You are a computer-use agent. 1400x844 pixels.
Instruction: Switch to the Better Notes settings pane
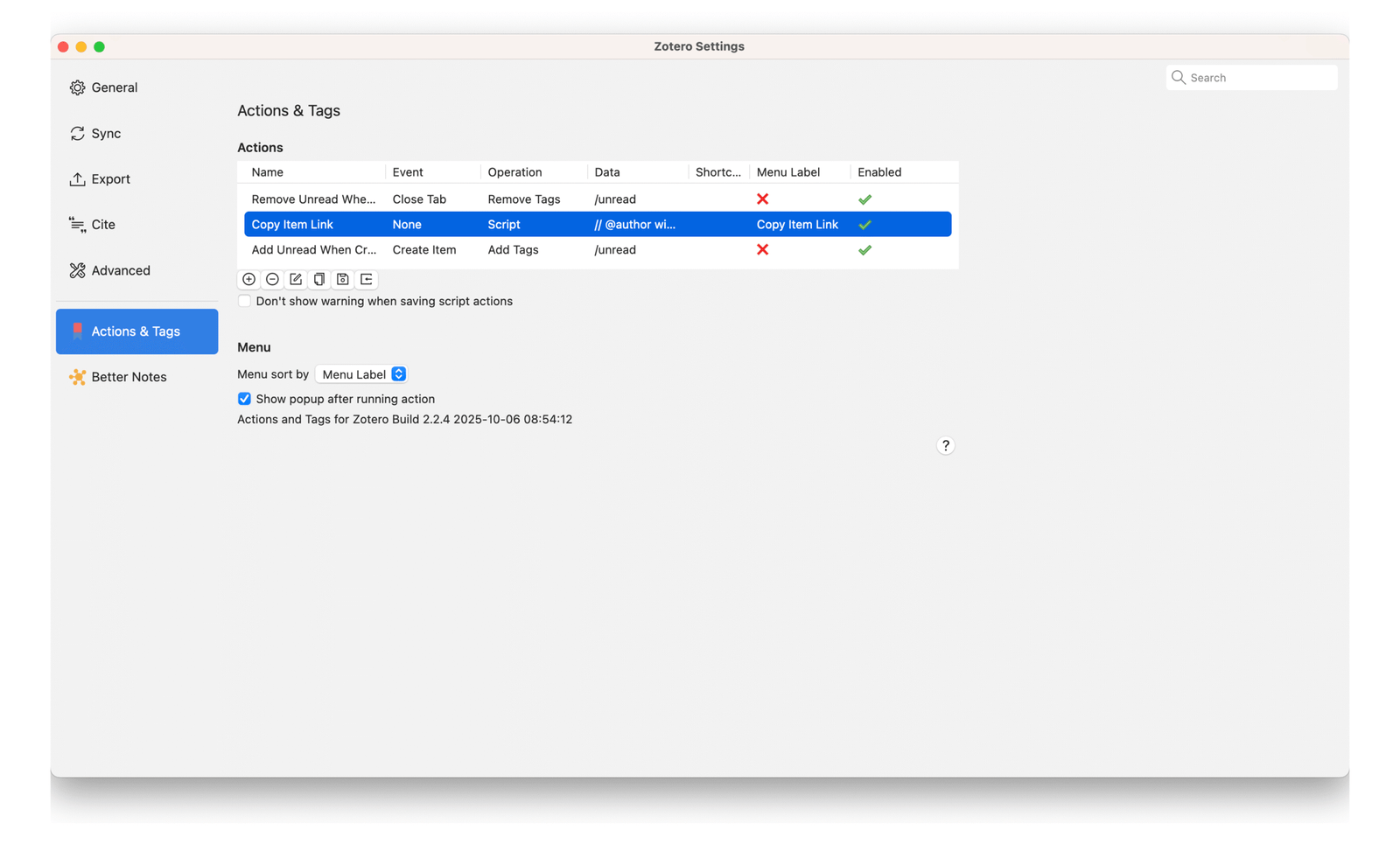pyautogui.click(x=129, y=377)
